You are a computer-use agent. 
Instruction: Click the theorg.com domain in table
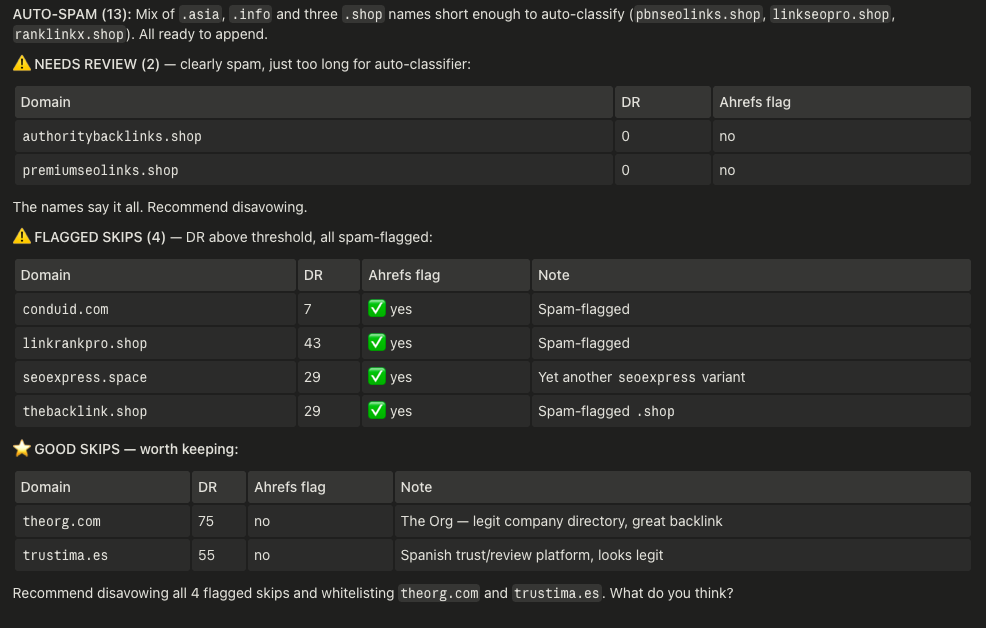62,521
